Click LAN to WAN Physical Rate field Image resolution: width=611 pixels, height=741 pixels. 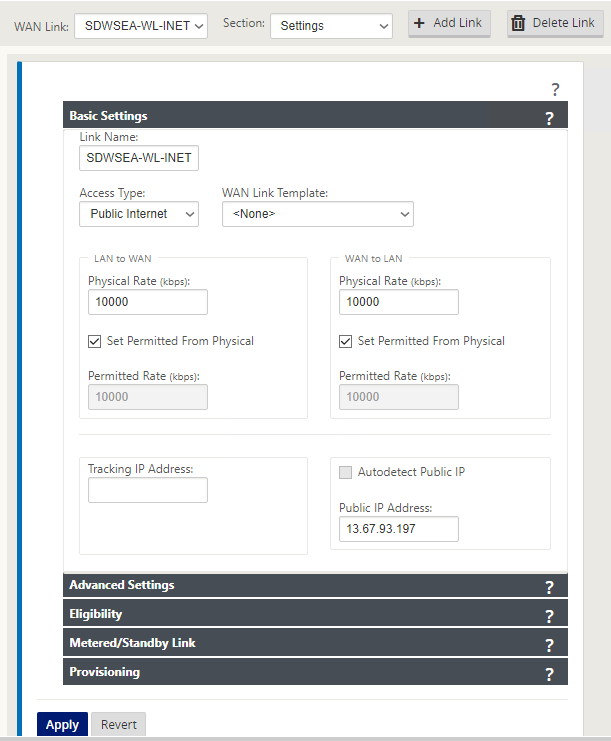click(x=148, y=302)
